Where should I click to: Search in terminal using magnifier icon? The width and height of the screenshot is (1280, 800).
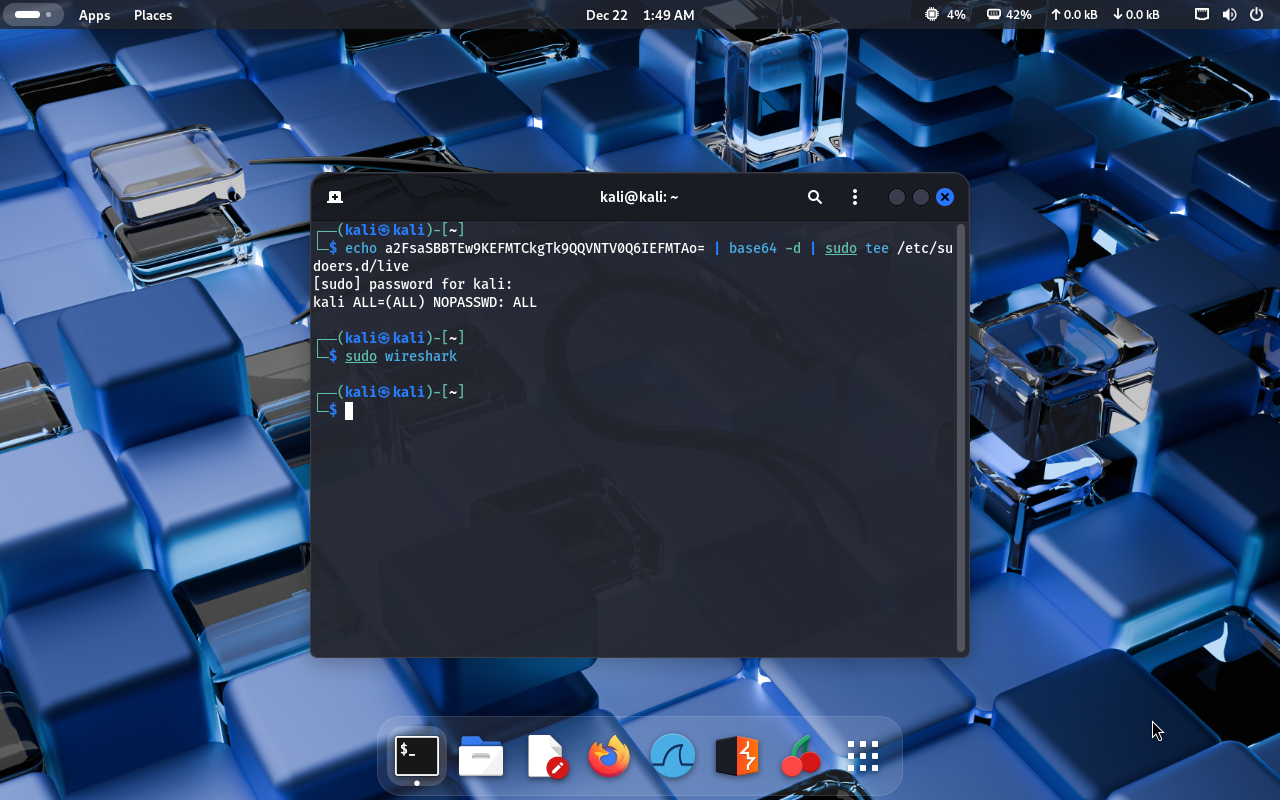pos(815,197)
